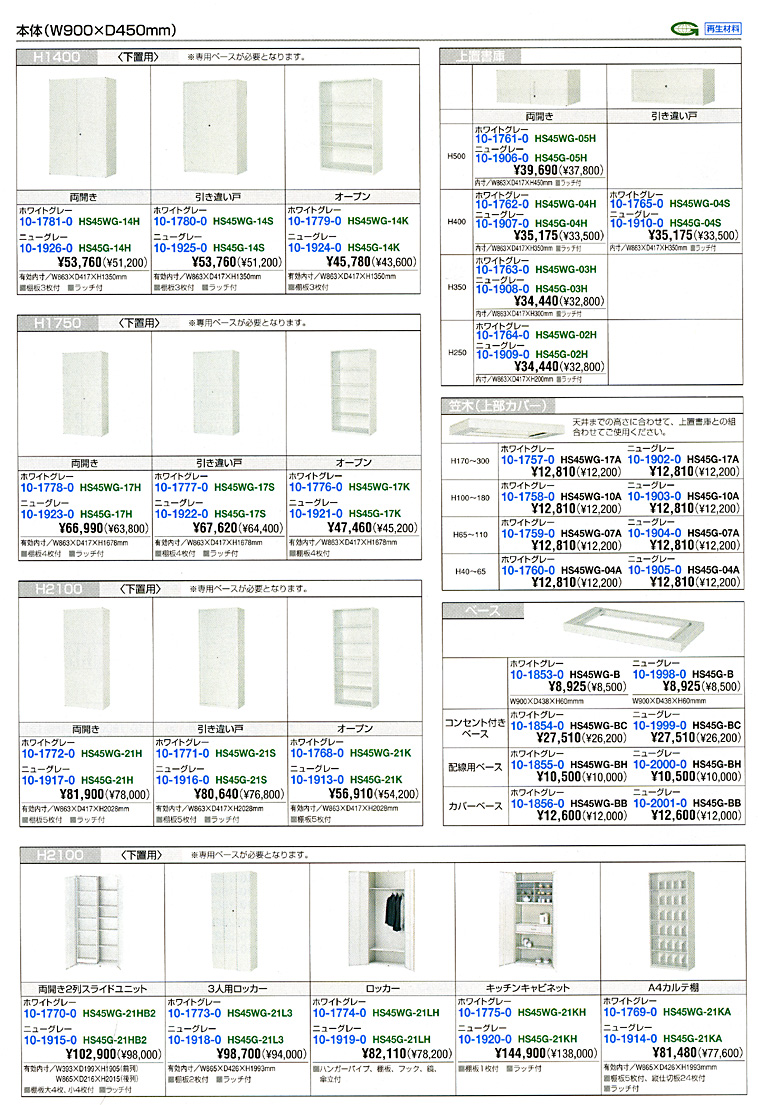This screenshot has width=760, height=1105.
Task: Open product code 10-1768-0 for HS45WG-21K
Action: tap(317, 753)
